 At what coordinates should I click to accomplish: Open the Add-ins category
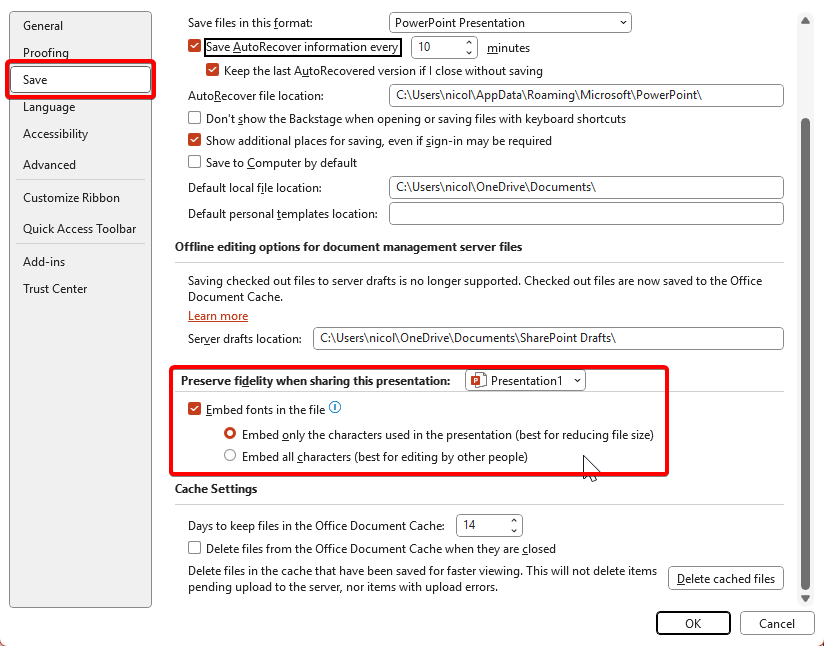click(80, 262)
